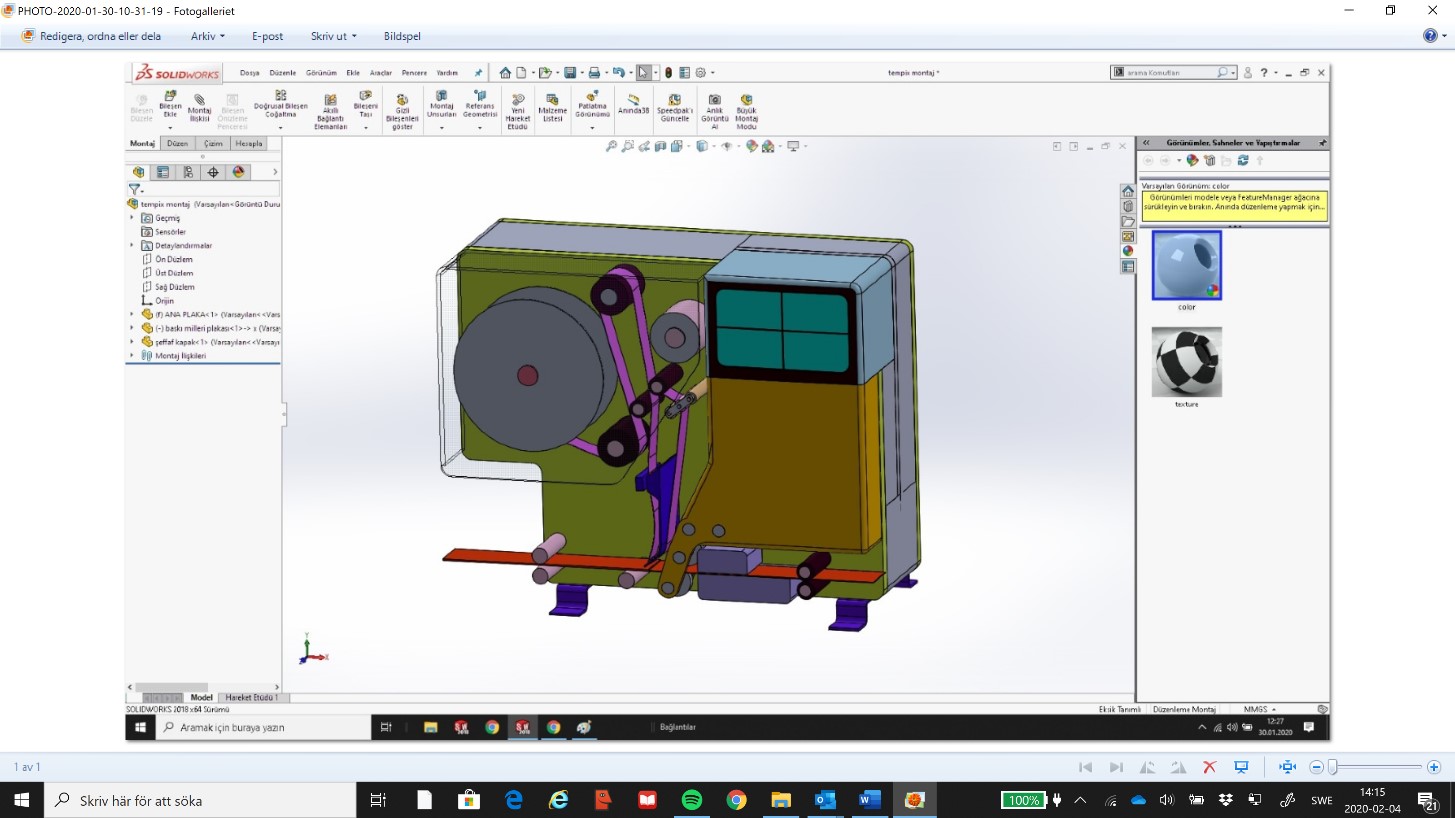Click Bağlantılar on the taskbar
Image resolution: width=1455 pixels, height=818 pixels.
coord(676,727)
